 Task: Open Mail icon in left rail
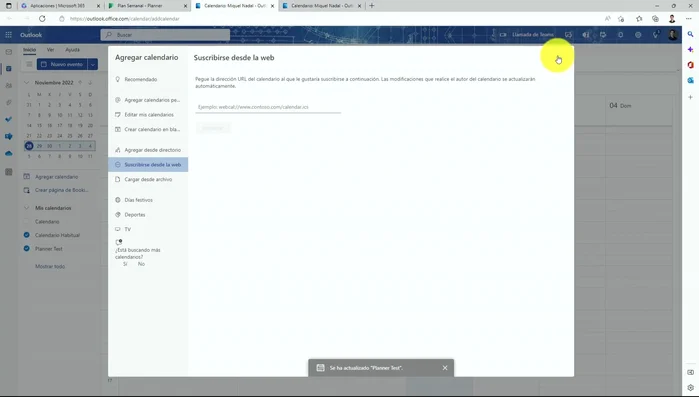click(8, 52)
